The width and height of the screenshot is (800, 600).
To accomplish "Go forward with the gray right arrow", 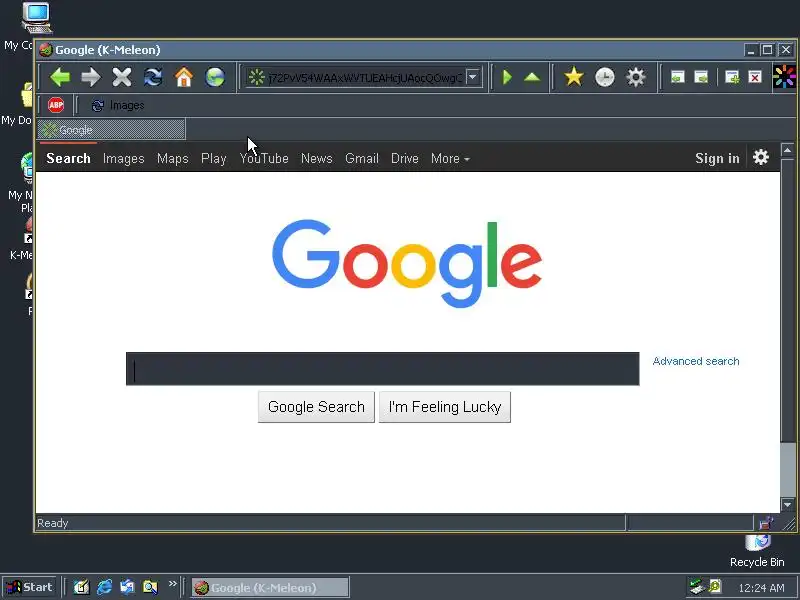I will point(91,77).
